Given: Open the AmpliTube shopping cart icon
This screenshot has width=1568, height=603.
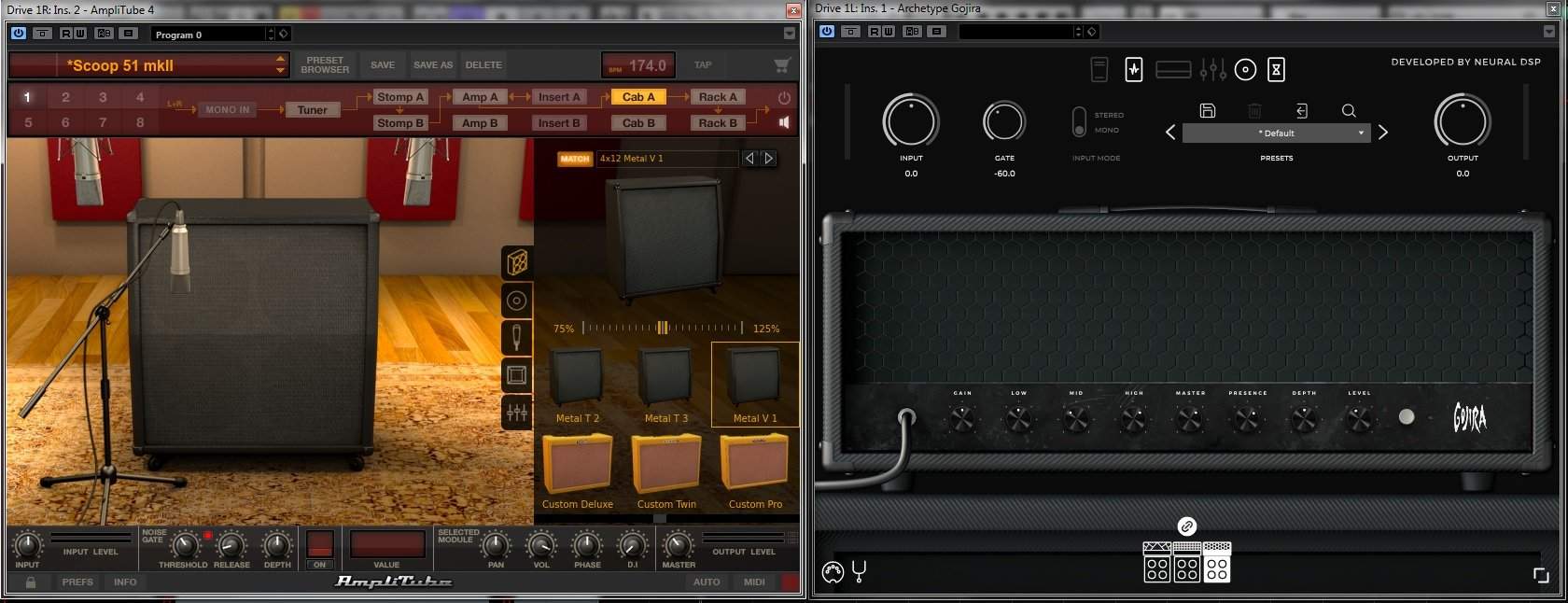Looking at the screenshot, I should coord(782,65).
